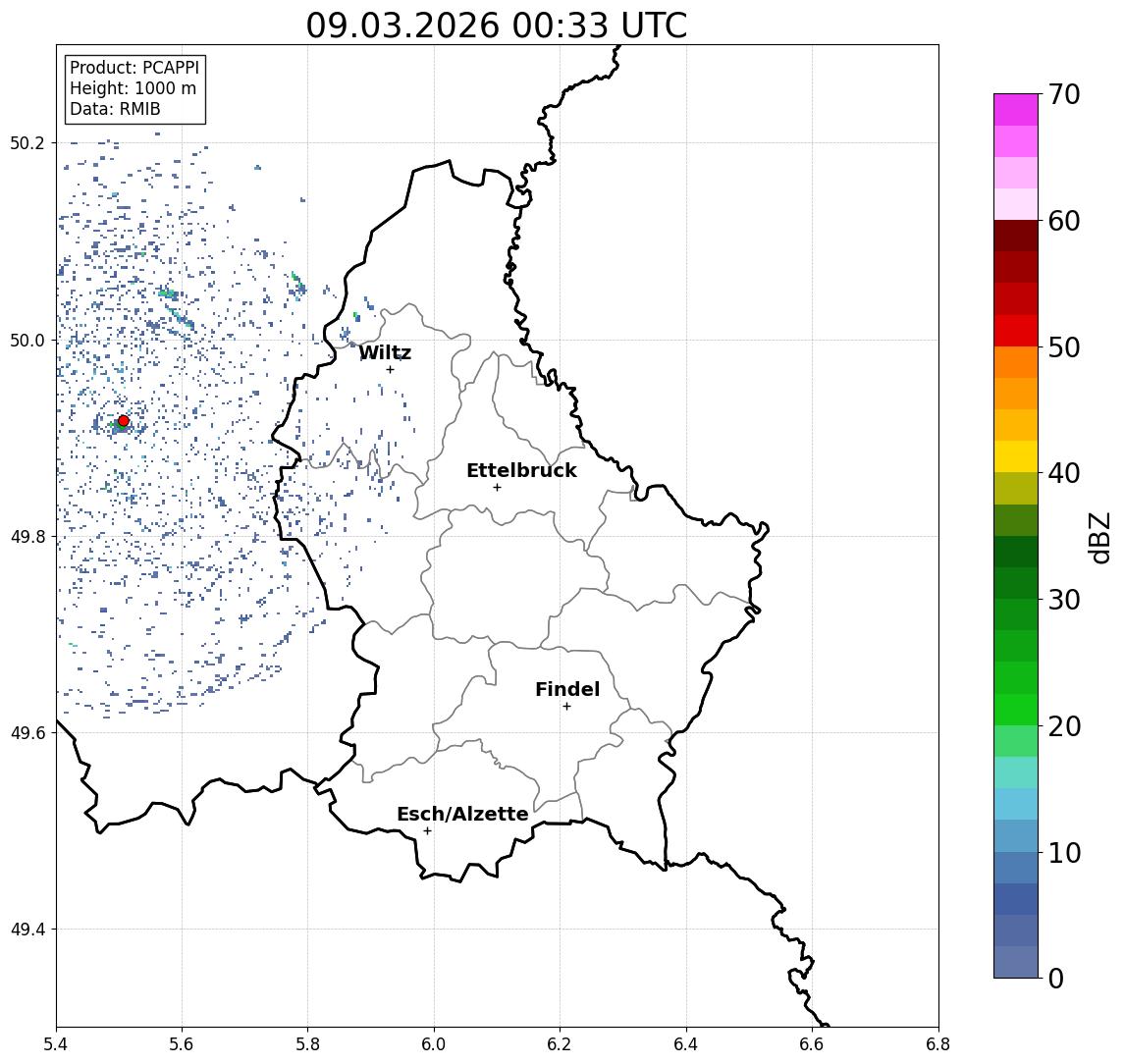Screen dimensions: 1124x1064
Task: Click the magenta top colorbar swatch
Action: click(1016, 110)
